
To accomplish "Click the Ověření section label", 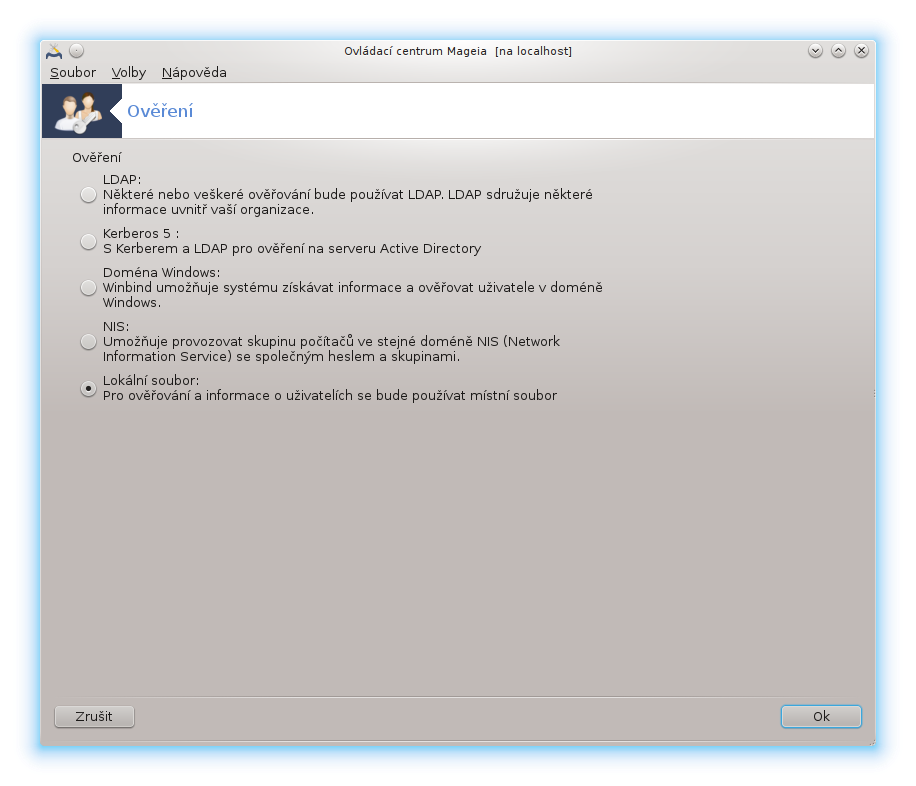I will [97, 157].
